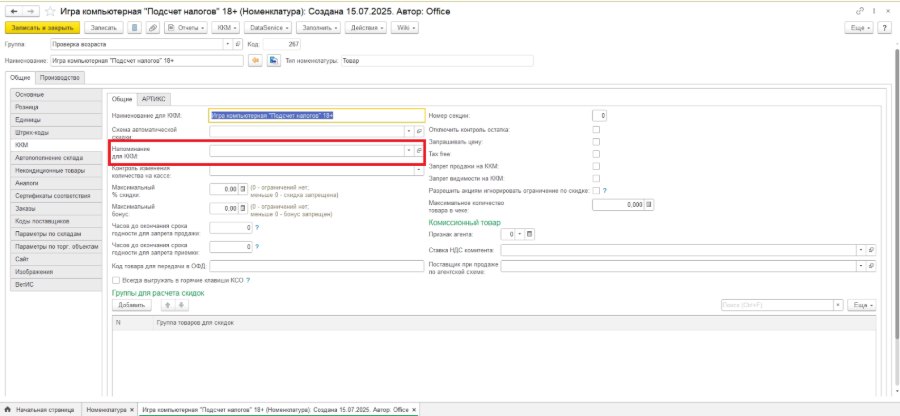The image size is (900, 416).
Task: Open selection list icon for Признак агента
Action: (530, 234)
